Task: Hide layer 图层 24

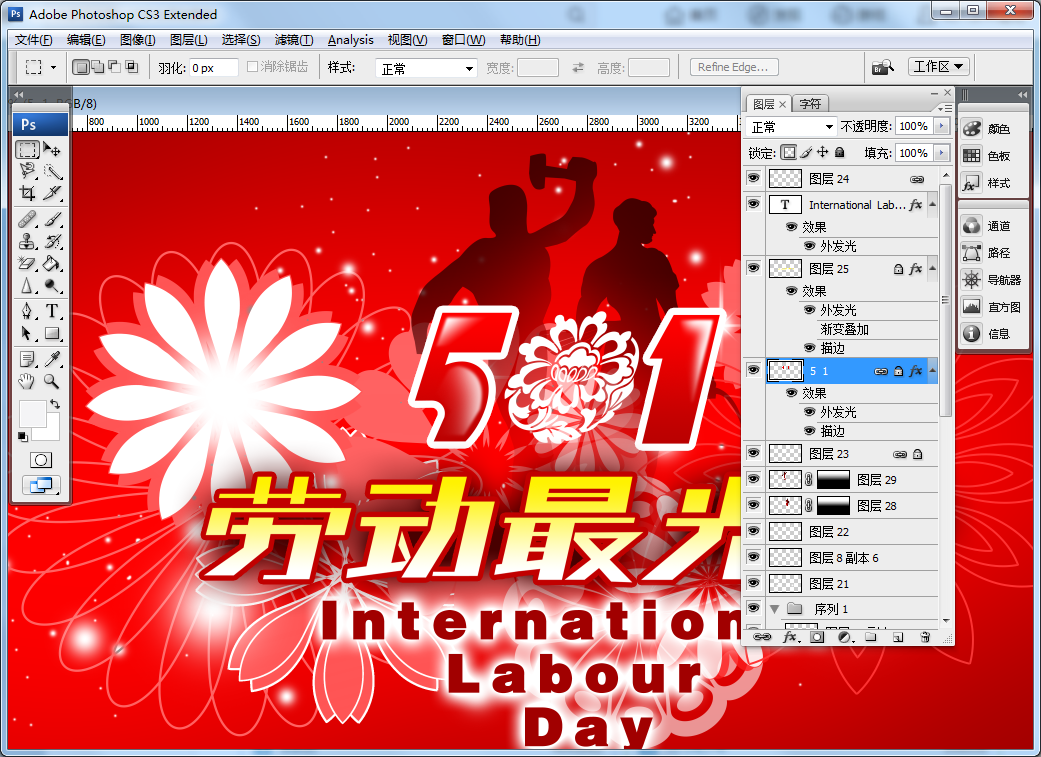Action: [754, 178]
